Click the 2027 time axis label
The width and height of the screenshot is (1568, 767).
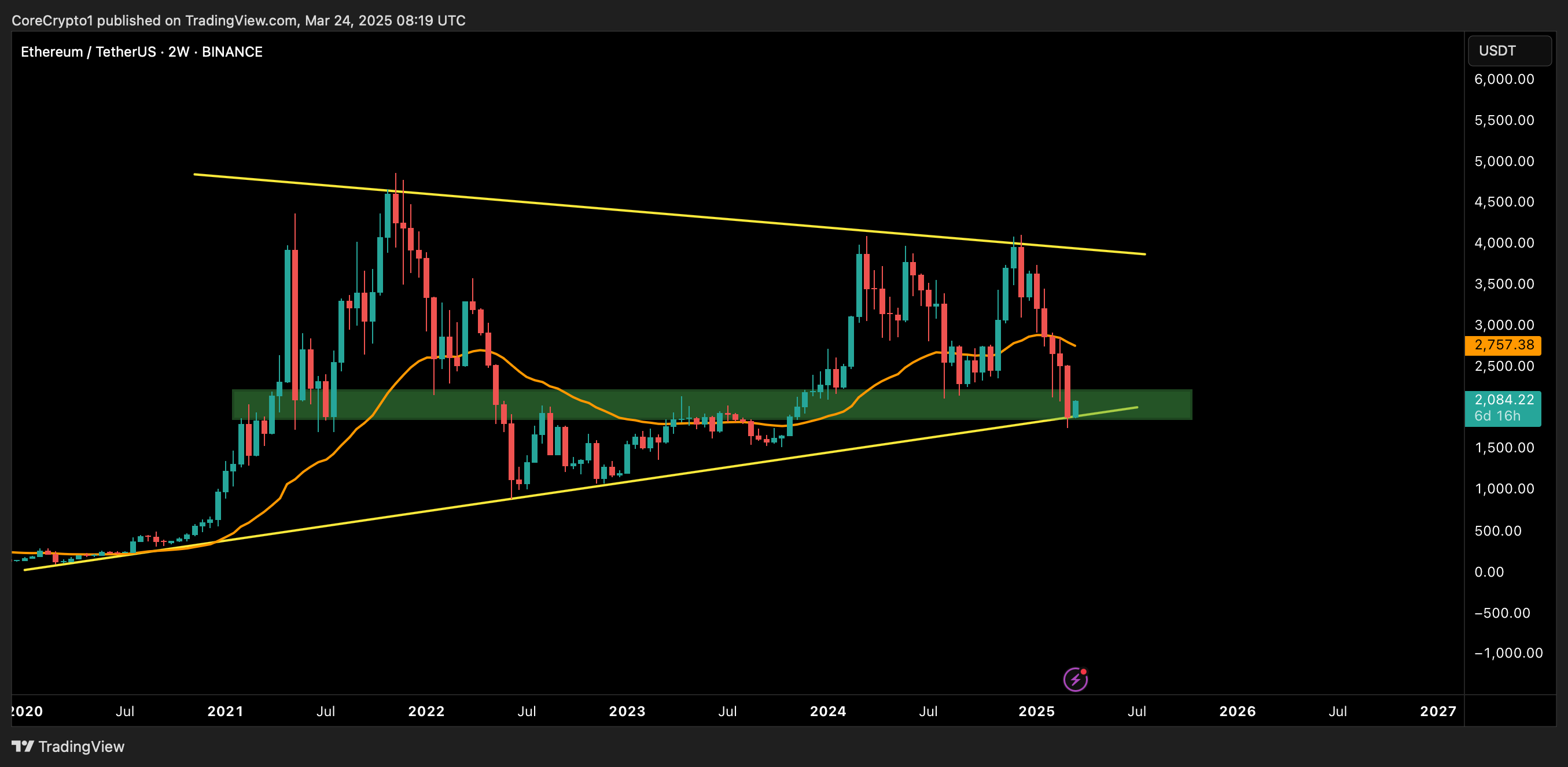(1438, 711)
